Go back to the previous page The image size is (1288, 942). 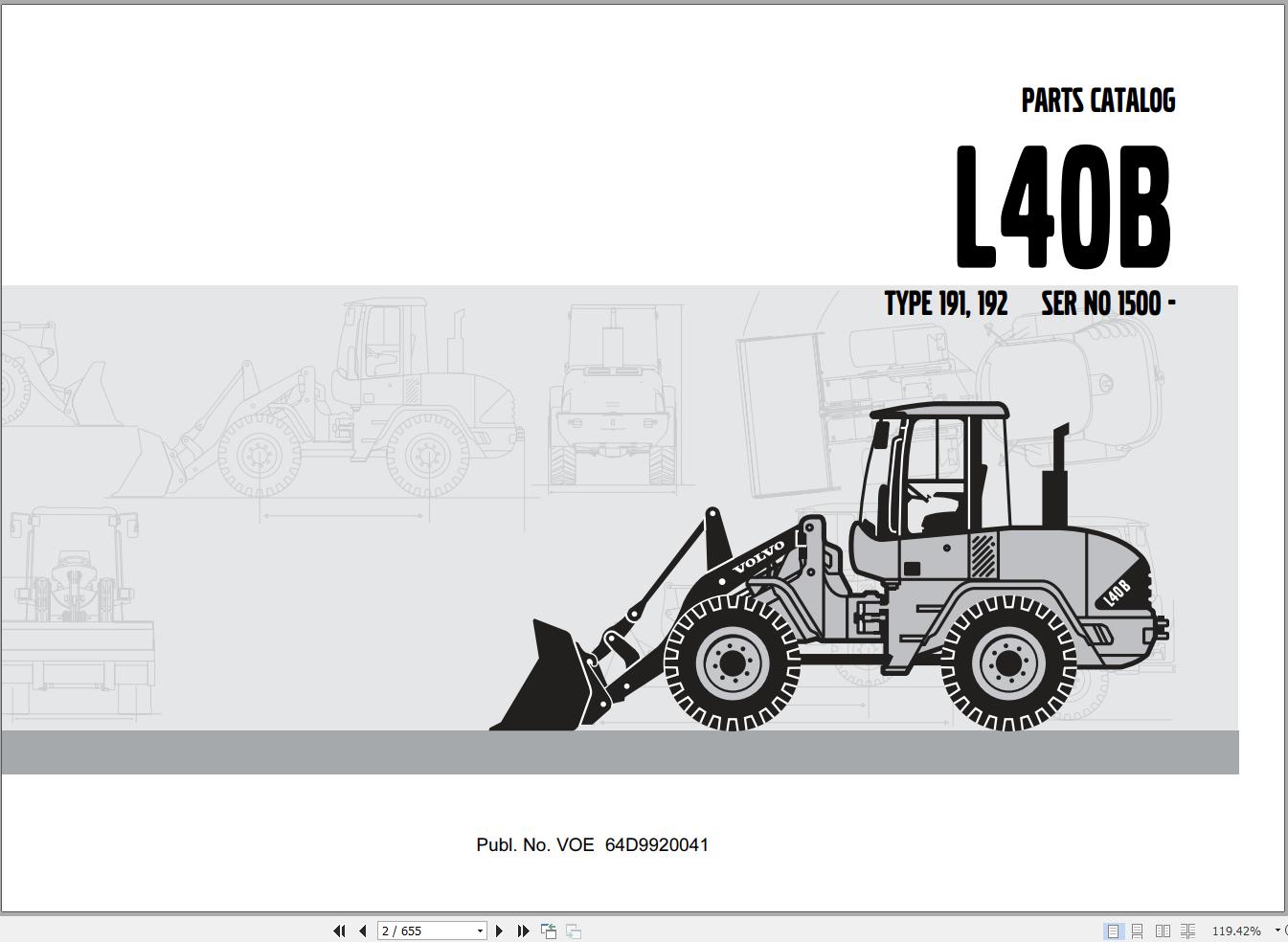[x=361, y=930]
